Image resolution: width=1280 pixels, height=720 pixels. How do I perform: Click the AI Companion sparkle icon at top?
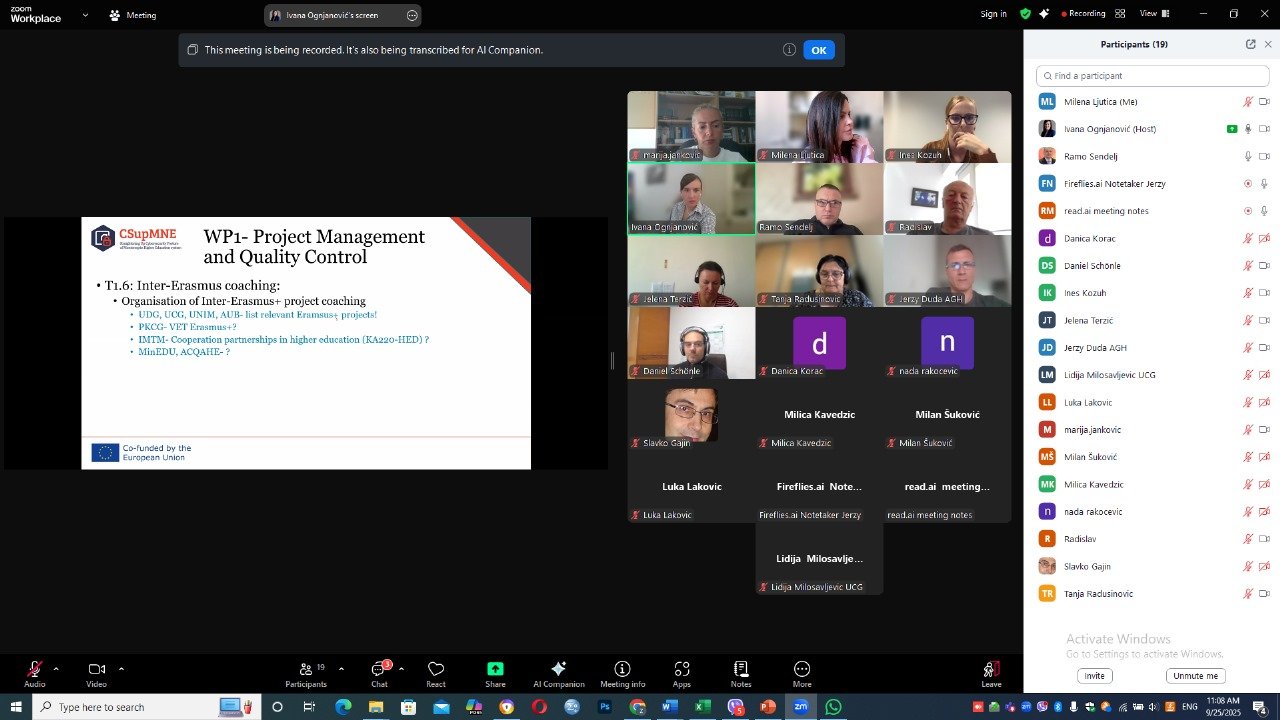(x=1045, y=14)
